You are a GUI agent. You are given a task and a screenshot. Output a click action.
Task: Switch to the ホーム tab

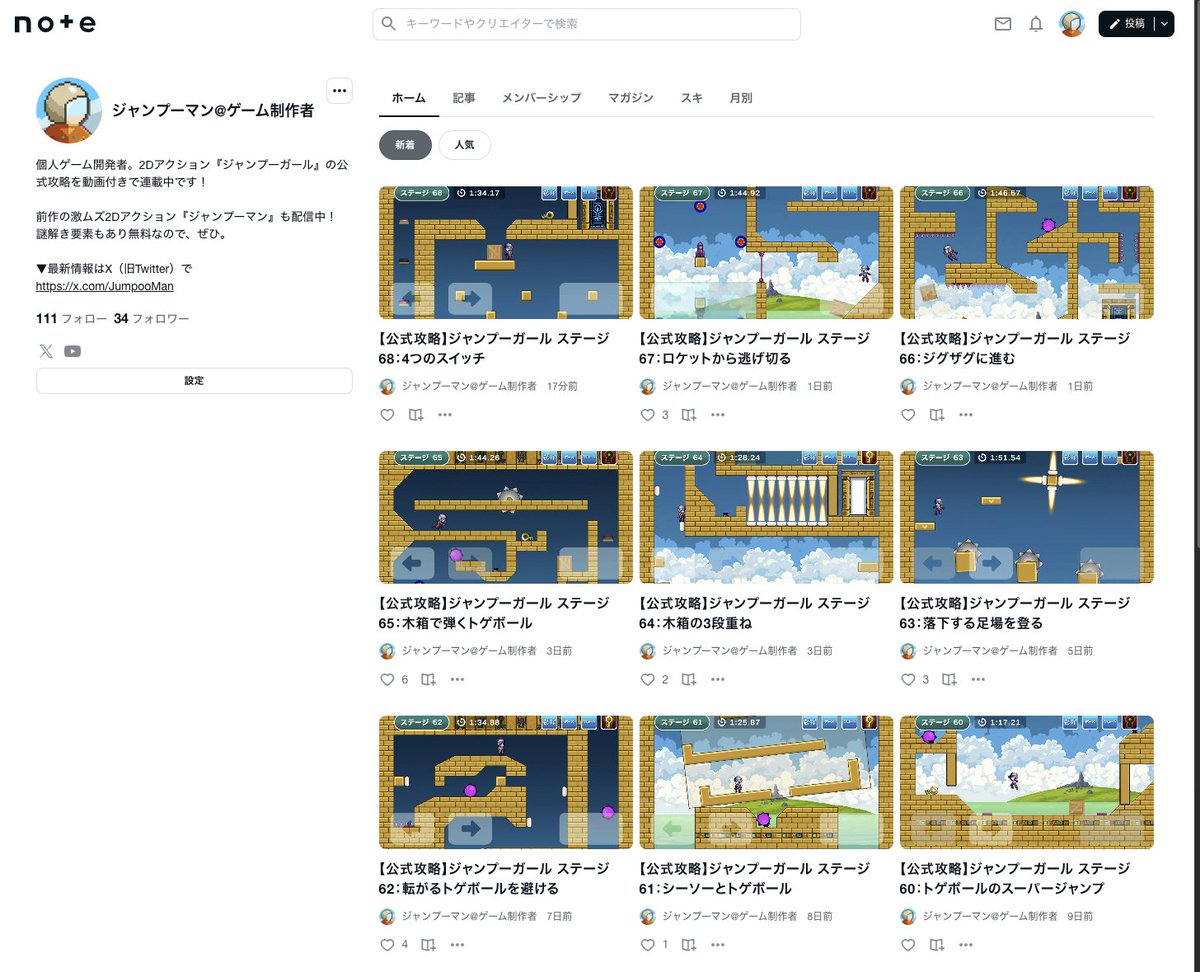408,98
